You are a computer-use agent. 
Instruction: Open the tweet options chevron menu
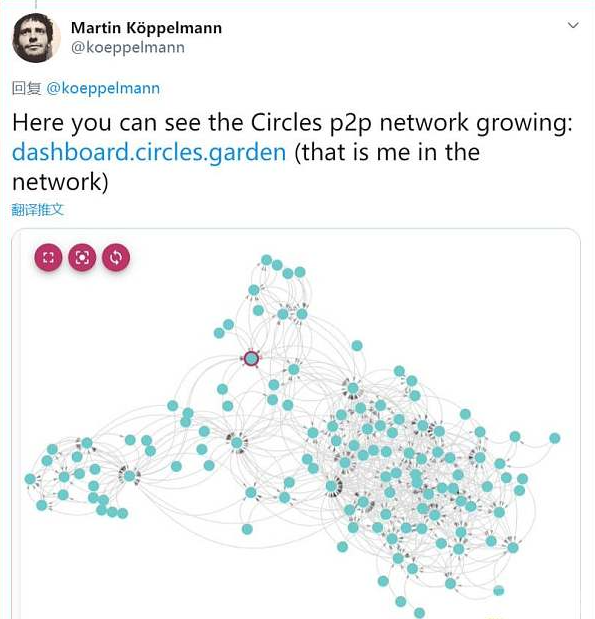[x=573, y=25]
